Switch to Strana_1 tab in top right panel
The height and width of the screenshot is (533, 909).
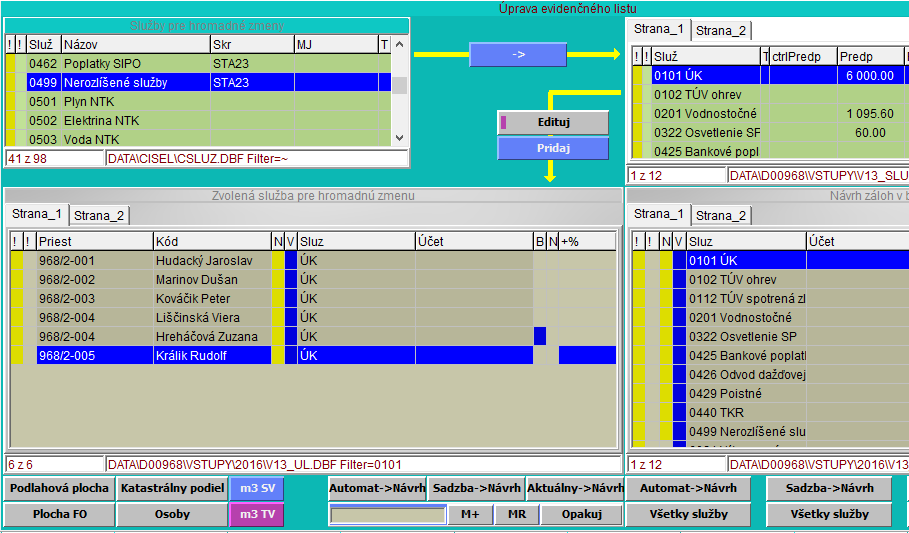point(659,29)
